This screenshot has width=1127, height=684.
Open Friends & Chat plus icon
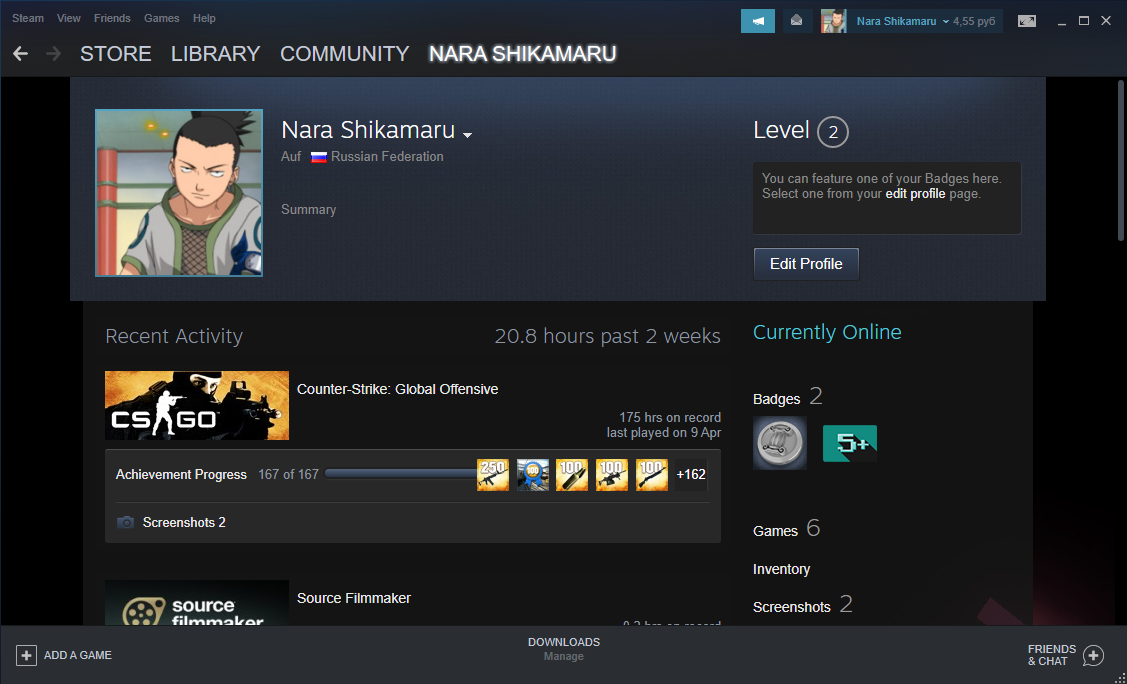pyautogui.click(x=1093, y=655)
